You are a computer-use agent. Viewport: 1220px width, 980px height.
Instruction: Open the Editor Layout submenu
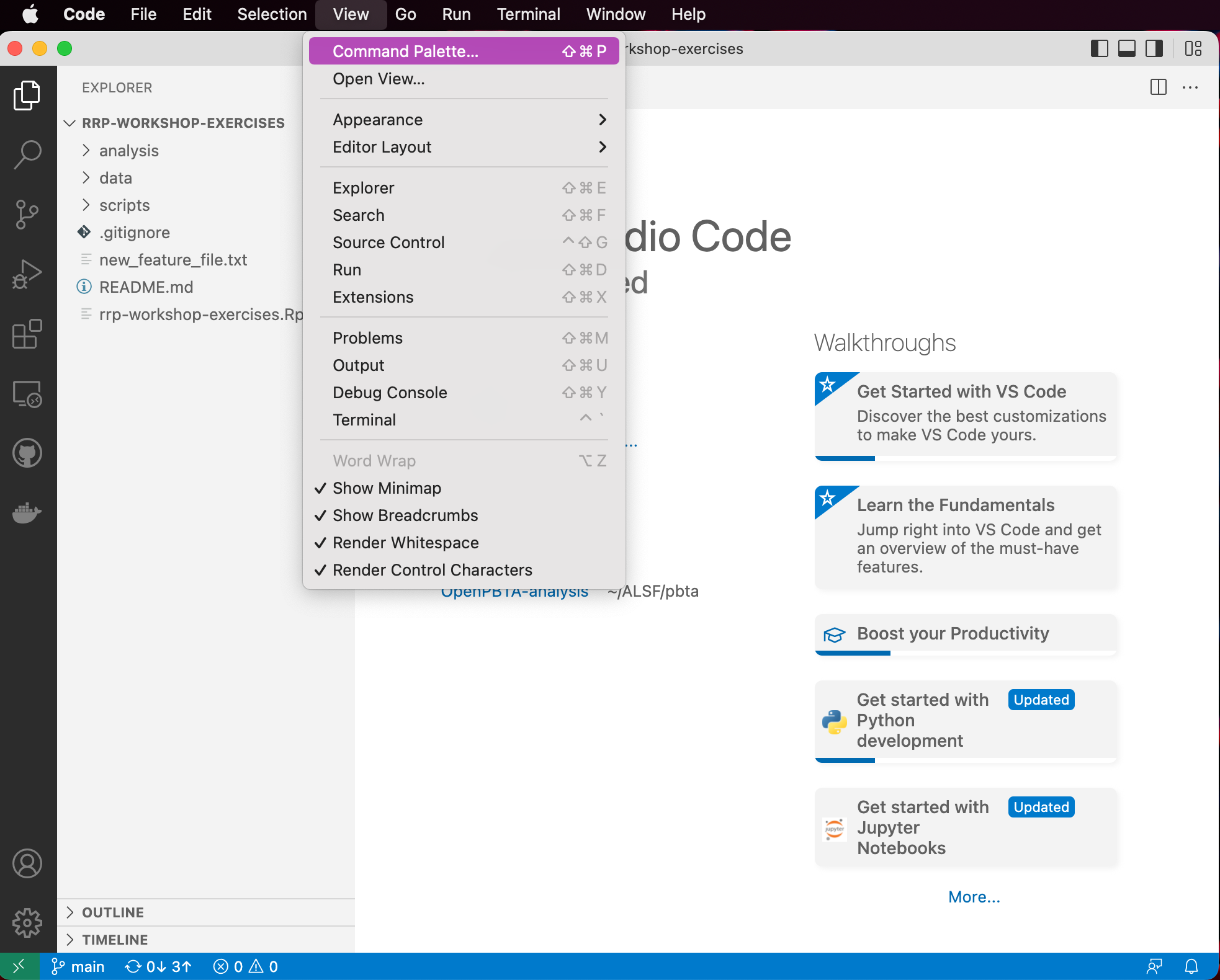point(464,147)
